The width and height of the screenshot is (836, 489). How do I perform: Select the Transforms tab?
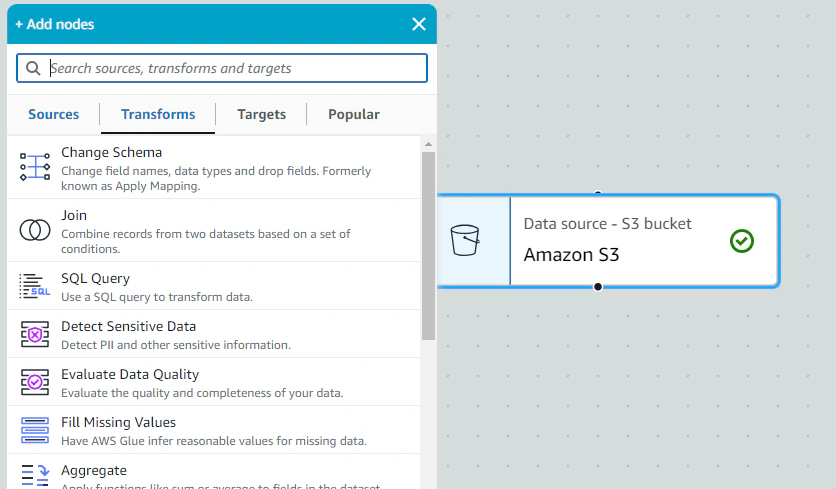(158, 114)
